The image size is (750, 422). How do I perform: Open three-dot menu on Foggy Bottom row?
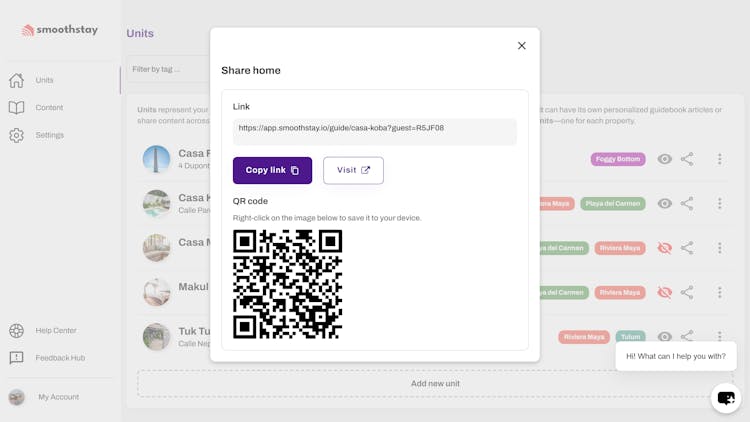(x=719, y=159)
